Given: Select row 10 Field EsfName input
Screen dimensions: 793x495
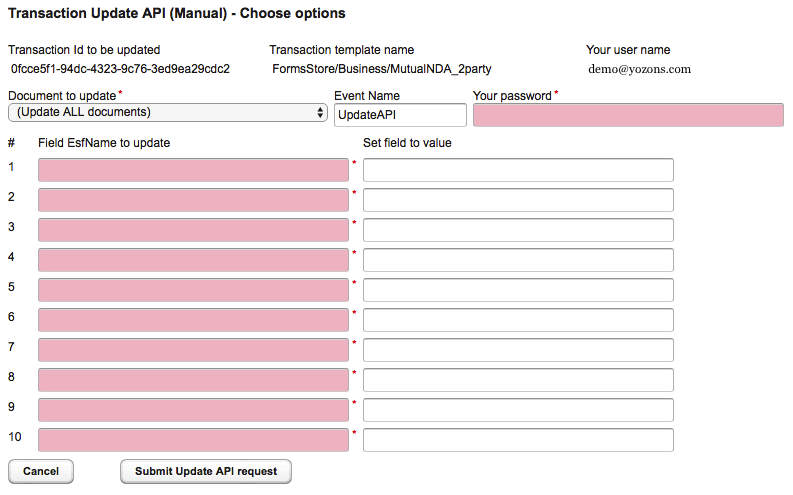Looking at the screenshot, I should [x=194, y=440].
